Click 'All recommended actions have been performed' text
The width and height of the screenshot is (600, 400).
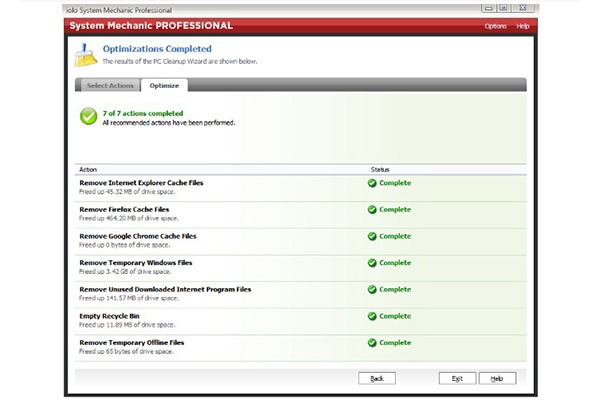(x=168, y=123)
